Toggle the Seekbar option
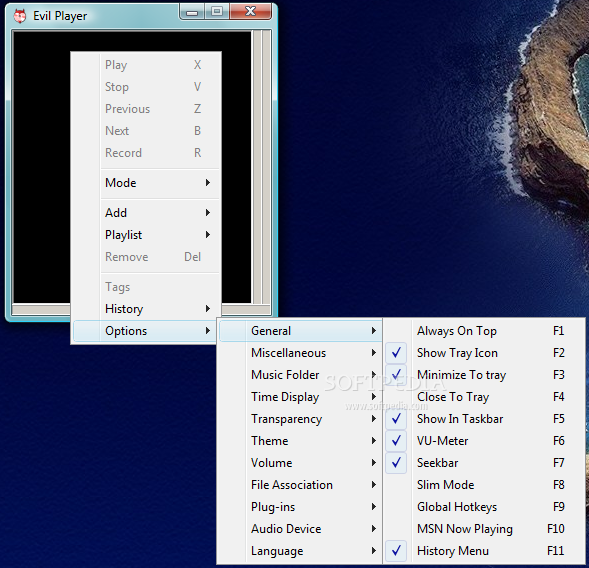This screenshot has height=568, width=589. tap(485, 462)
